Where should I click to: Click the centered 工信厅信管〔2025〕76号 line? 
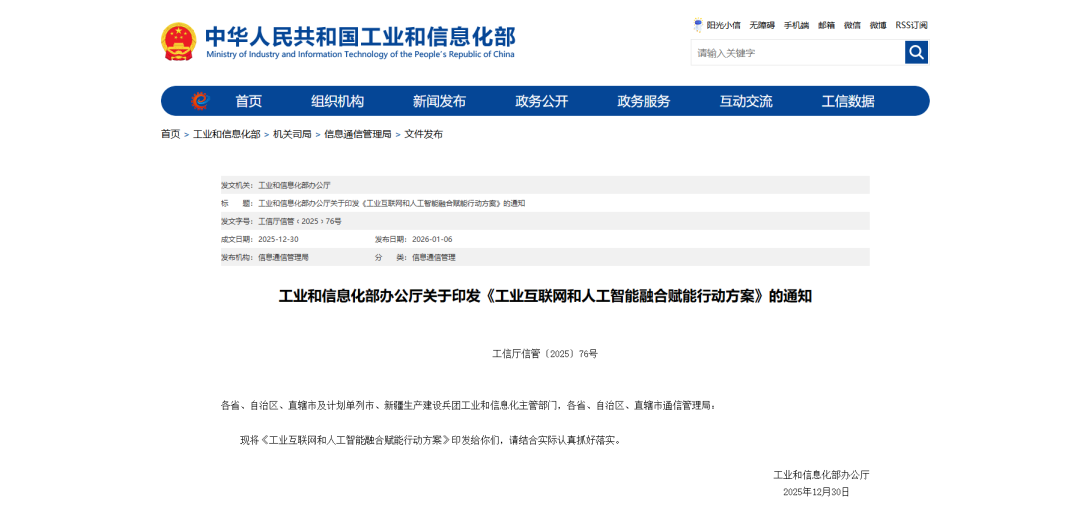point(545,354)
